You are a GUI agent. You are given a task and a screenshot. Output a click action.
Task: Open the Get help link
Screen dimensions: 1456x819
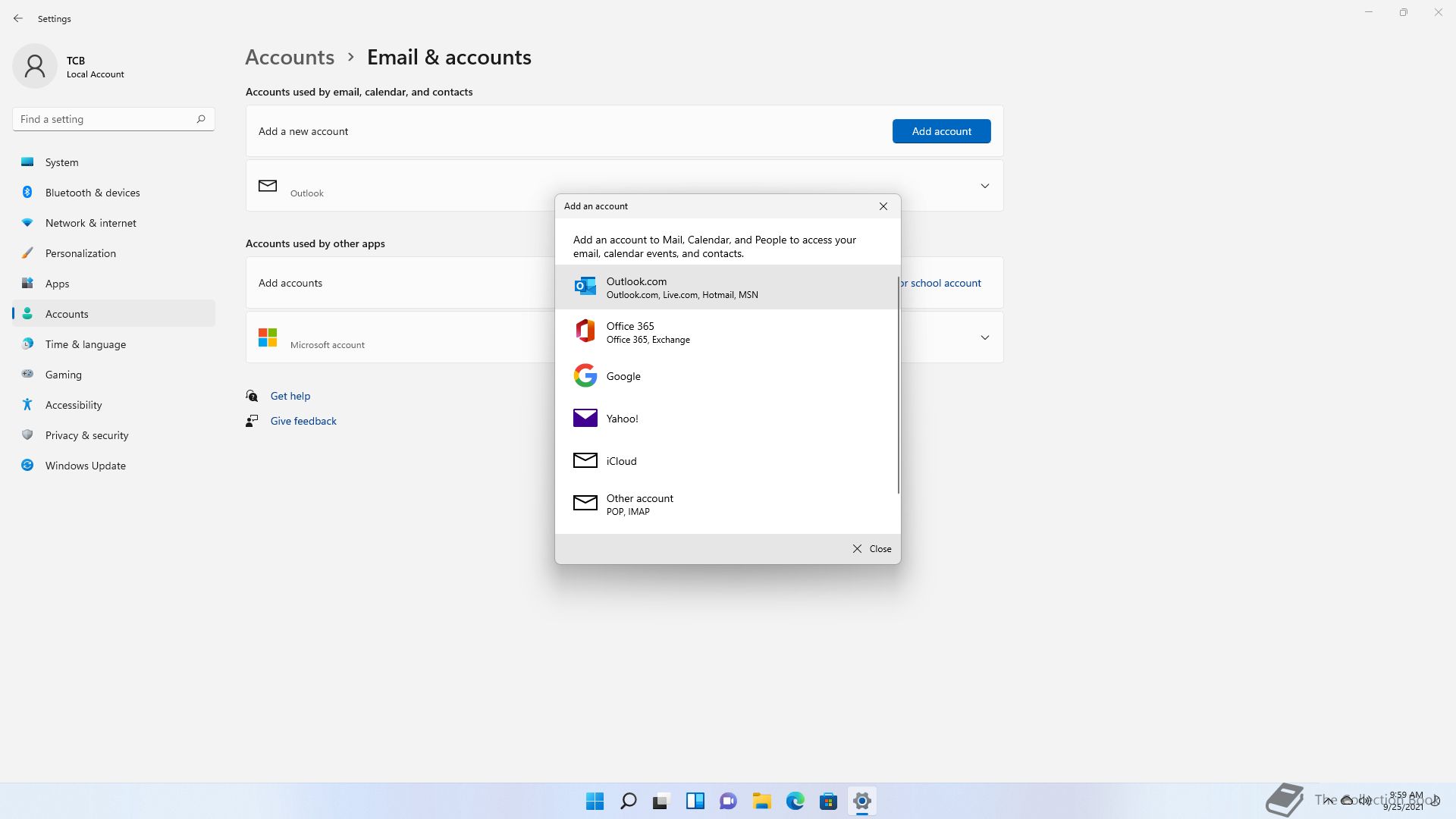(x=290, y=396)
